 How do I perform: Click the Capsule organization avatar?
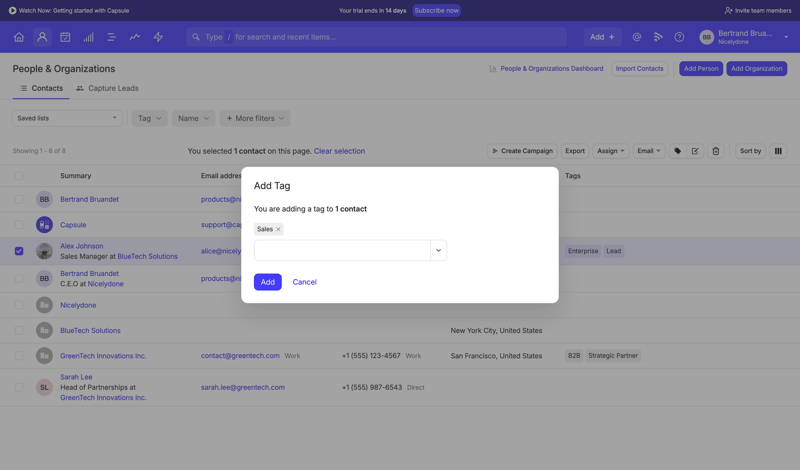click(44, 225)
